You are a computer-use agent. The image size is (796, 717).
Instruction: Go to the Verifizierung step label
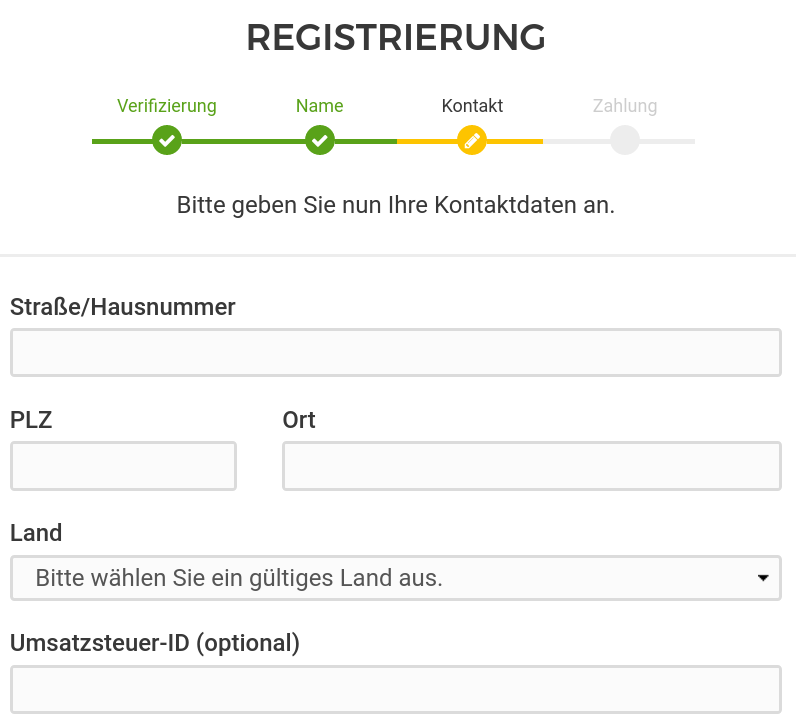(x=167, y=106)
